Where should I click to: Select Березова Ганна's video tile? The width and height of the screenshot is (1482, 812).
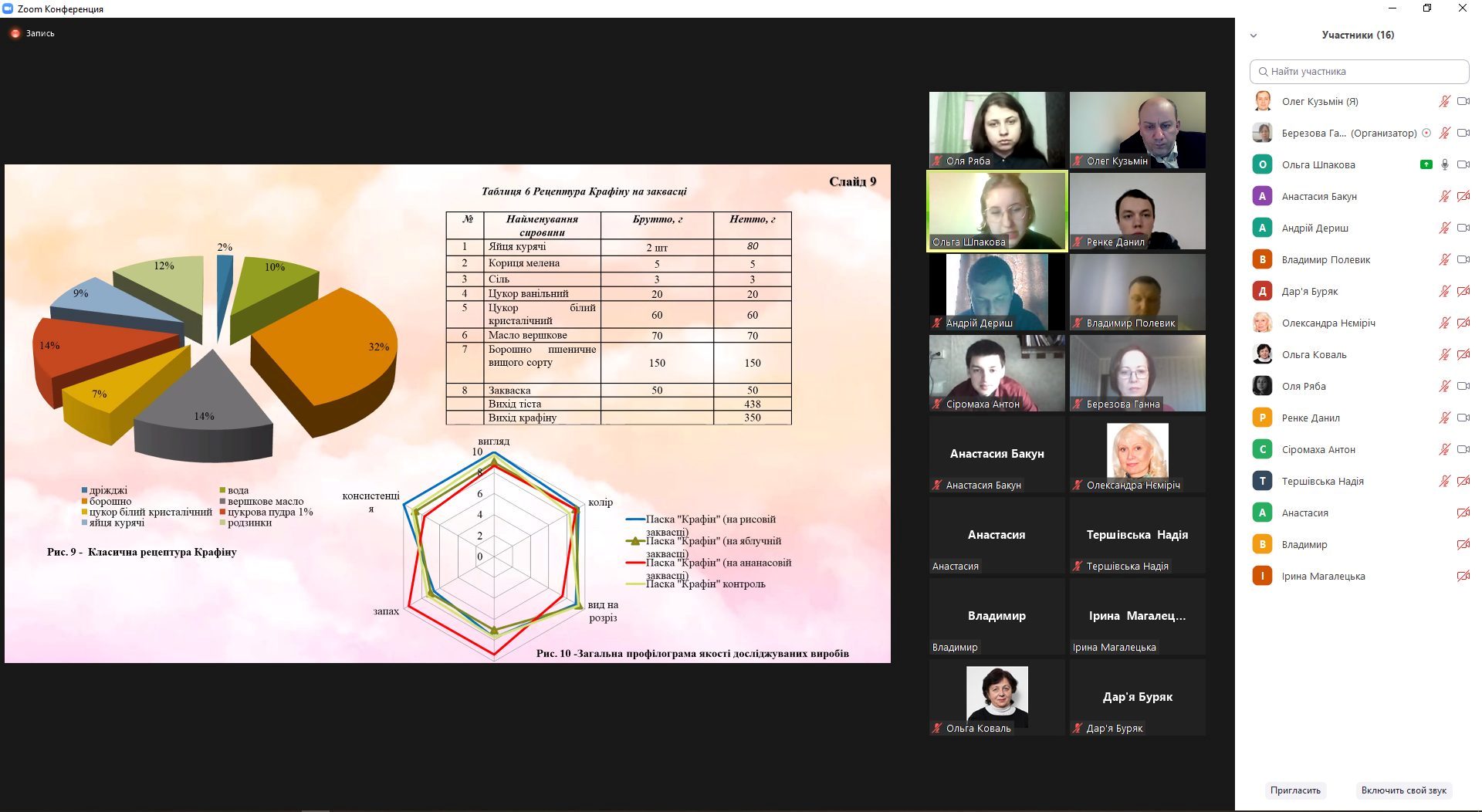(x=1138, y=373)
